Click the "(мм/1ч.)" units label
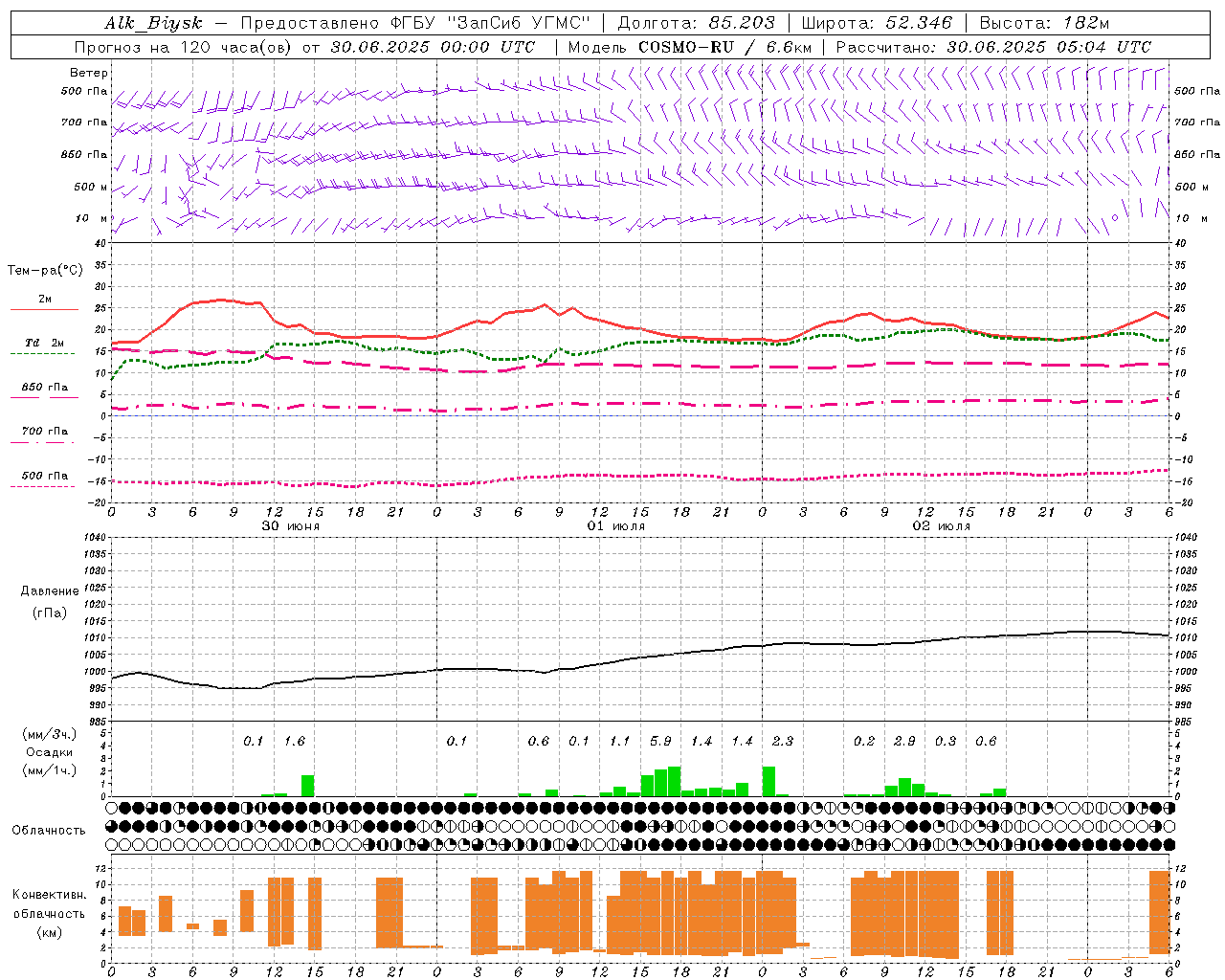Image resolution: width=1225 pixels, height=980 pixels. pyautogui.click(x=50, y=770)
